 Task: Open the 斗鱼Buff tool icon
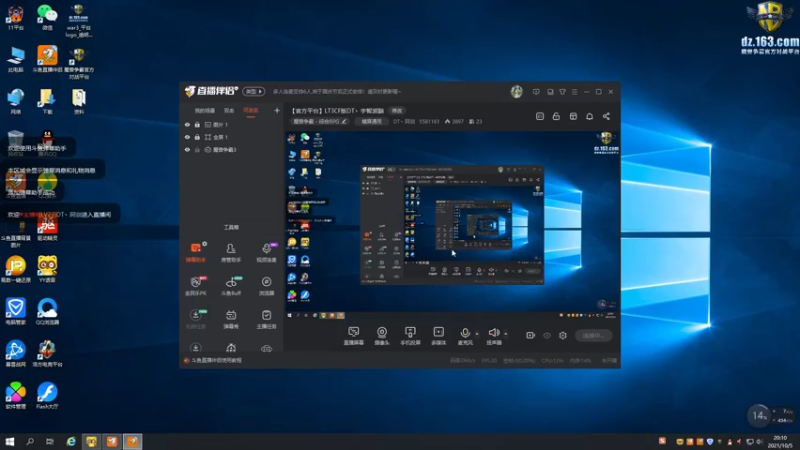tap(231, 286)
